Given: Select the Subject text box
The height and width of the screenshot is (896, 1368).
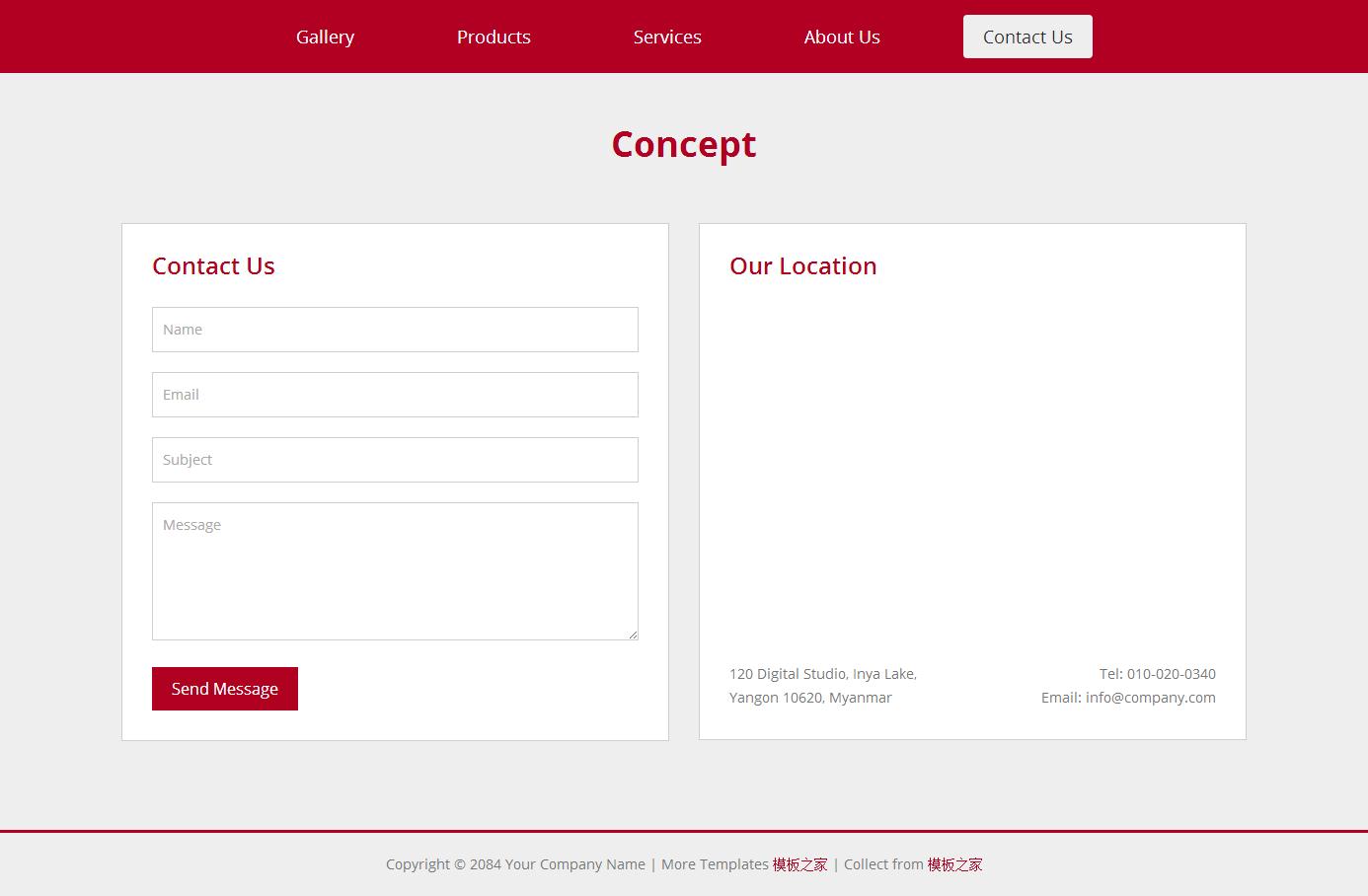Looking at the screenshot, I should [x=395, y=460].
